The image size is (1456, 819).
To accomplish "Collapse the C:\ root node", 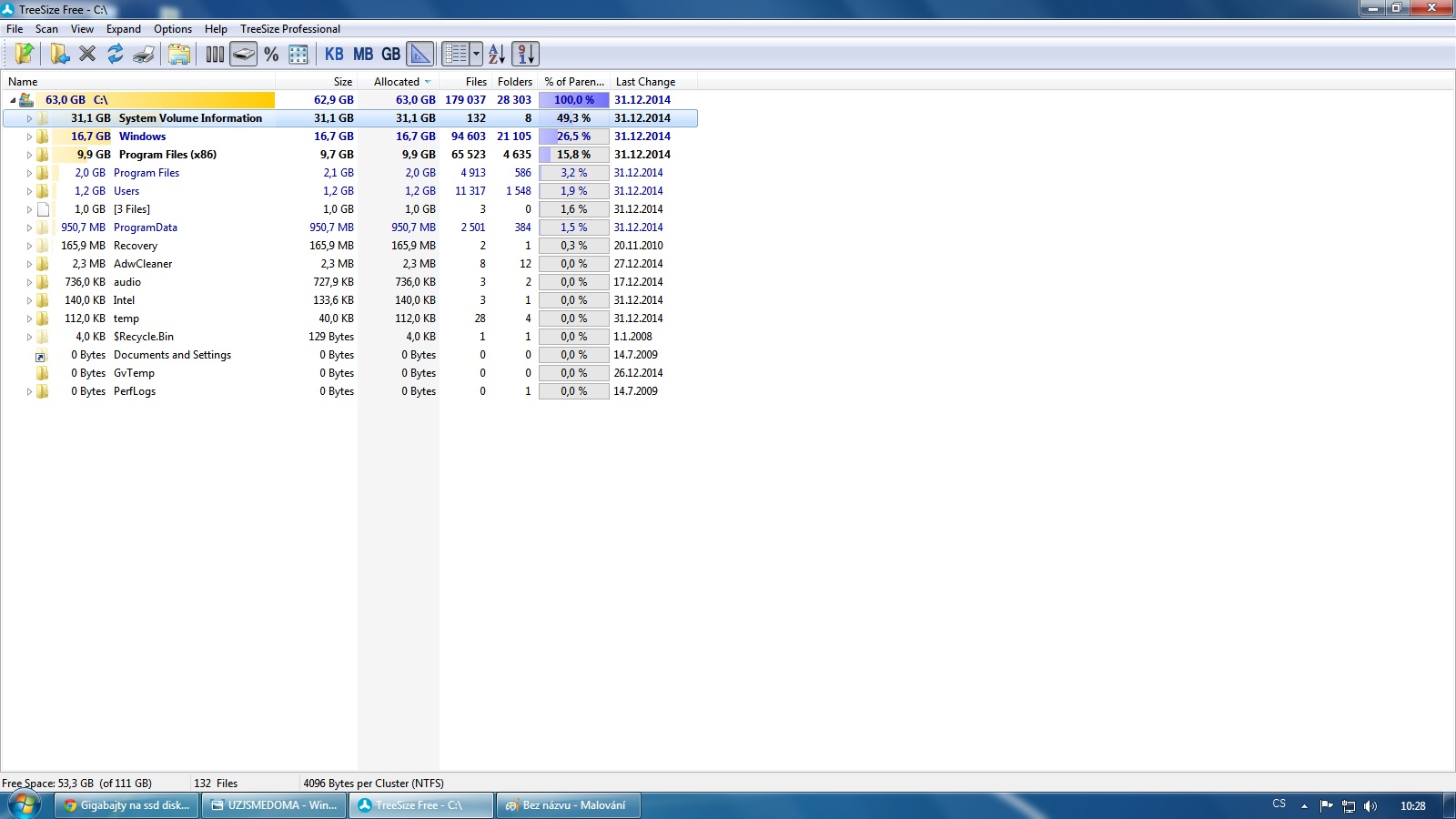I will click(12, 100).
